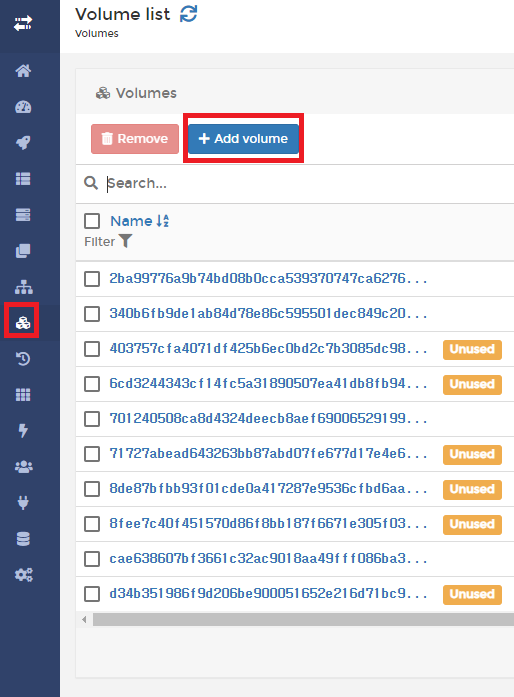Toggle the sidebar collapse arrows icon

pyautogui.click(x=23, y=23)
